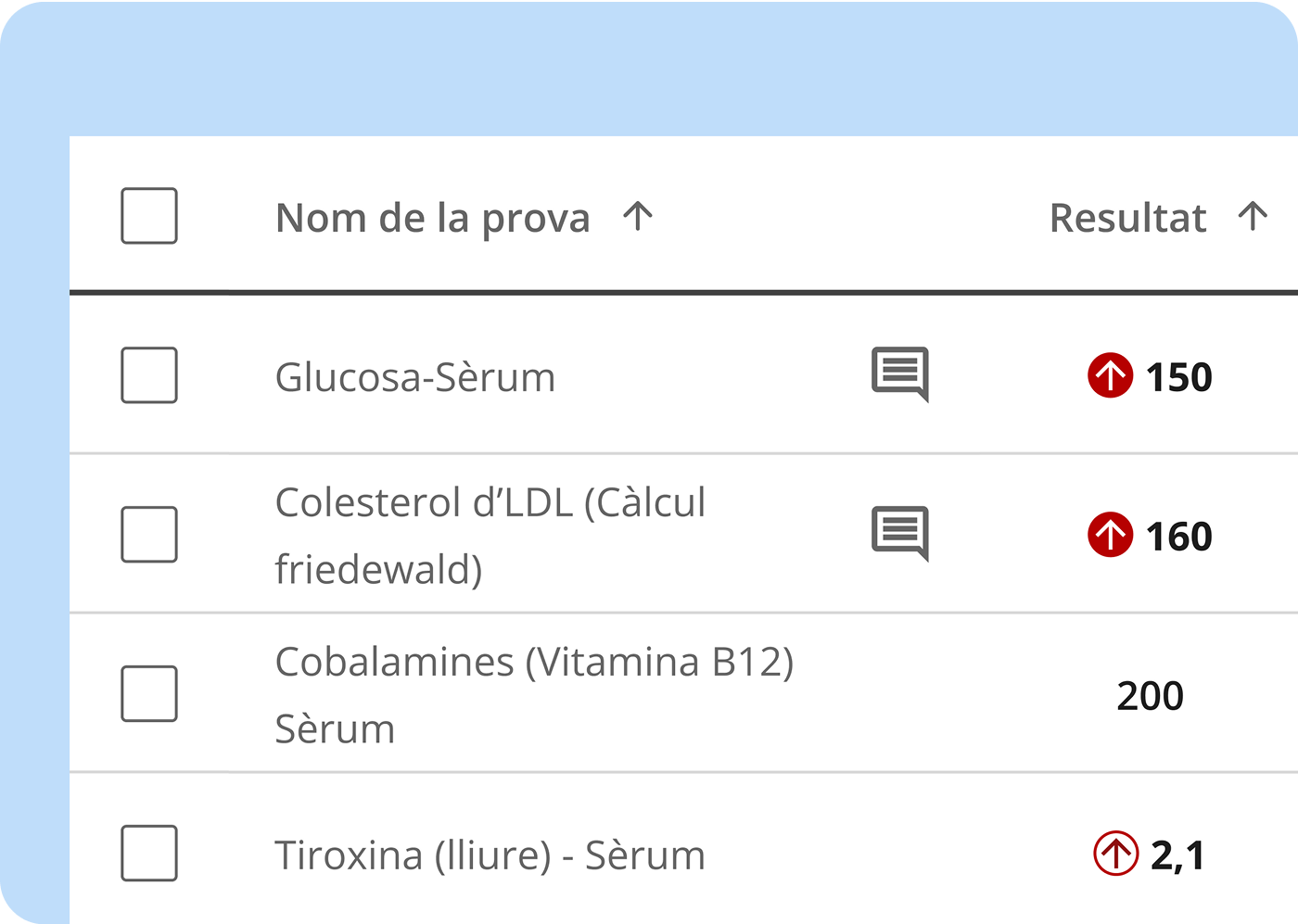This screenshot has height=924, width=1298.
Task: Tick the Tiroxina (lliure) row checkbox
Action: click(x=149, y=854)
